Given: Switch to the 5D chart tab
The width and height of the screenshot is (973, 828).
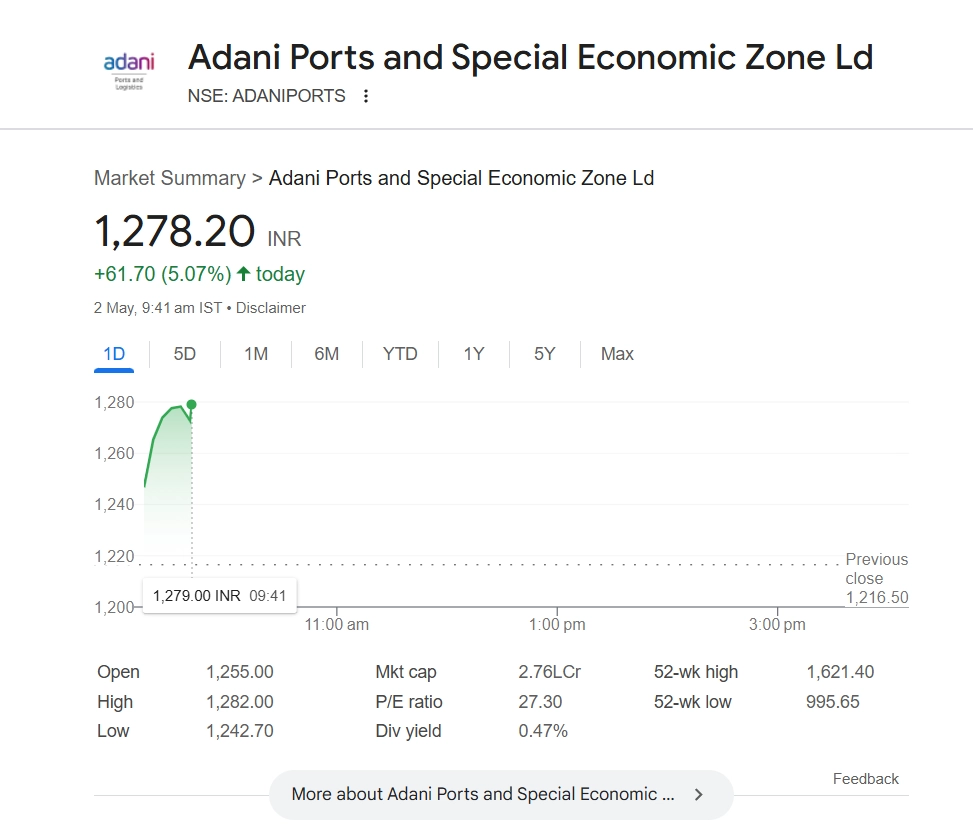Looking at the screenshot, I should [184, 354].
